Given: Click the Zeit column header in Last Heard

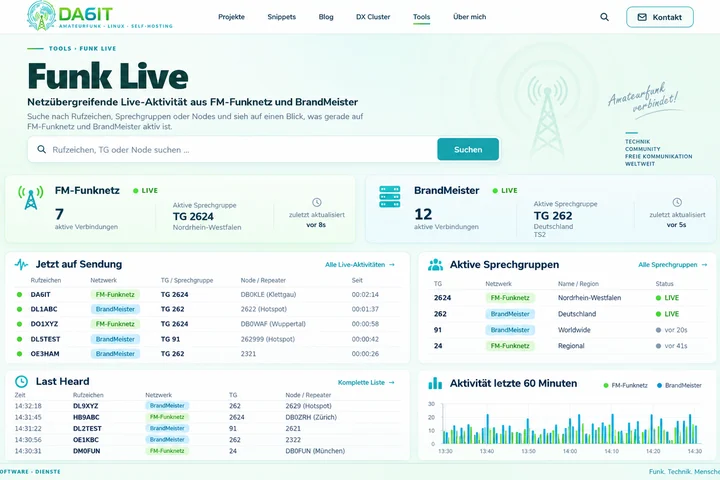Looking at the screenshot, I should coord(20,395).
